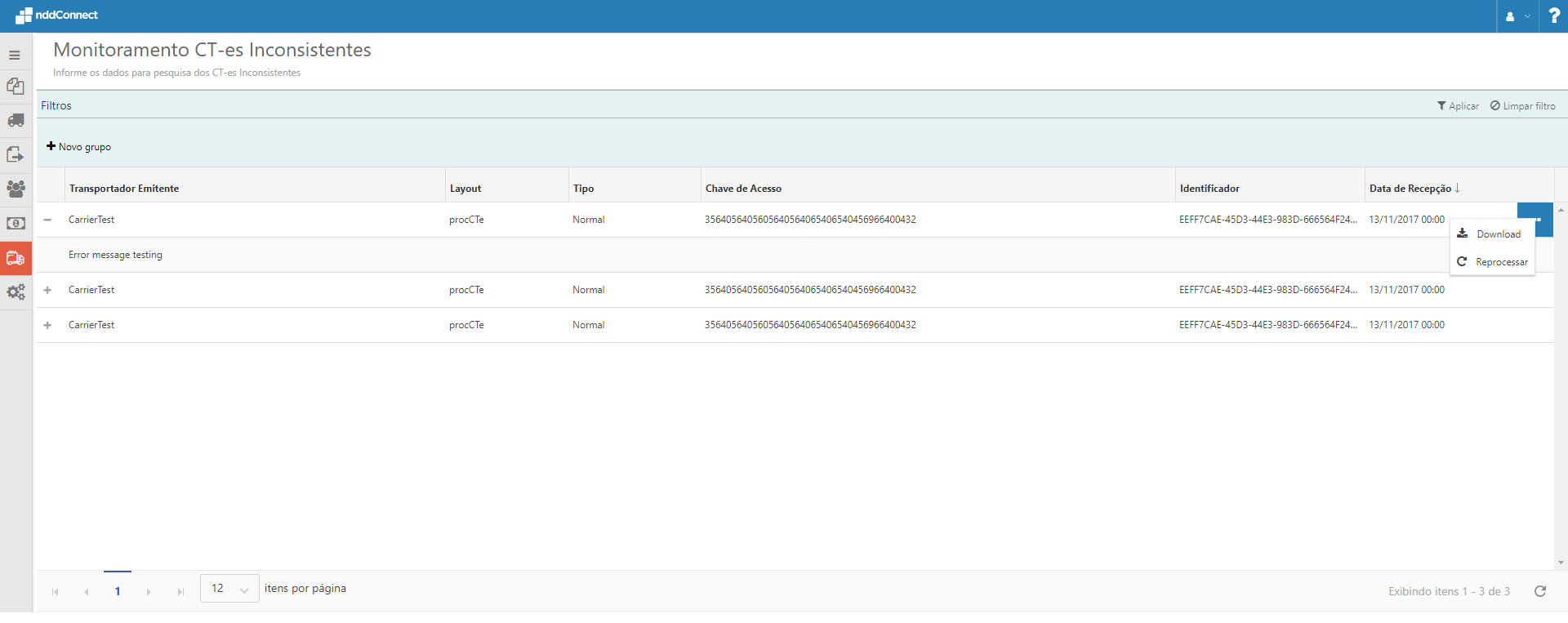Open the users group sidebar icon
This screenshot has width=1568, height=623.
click(x=16, y=189)
